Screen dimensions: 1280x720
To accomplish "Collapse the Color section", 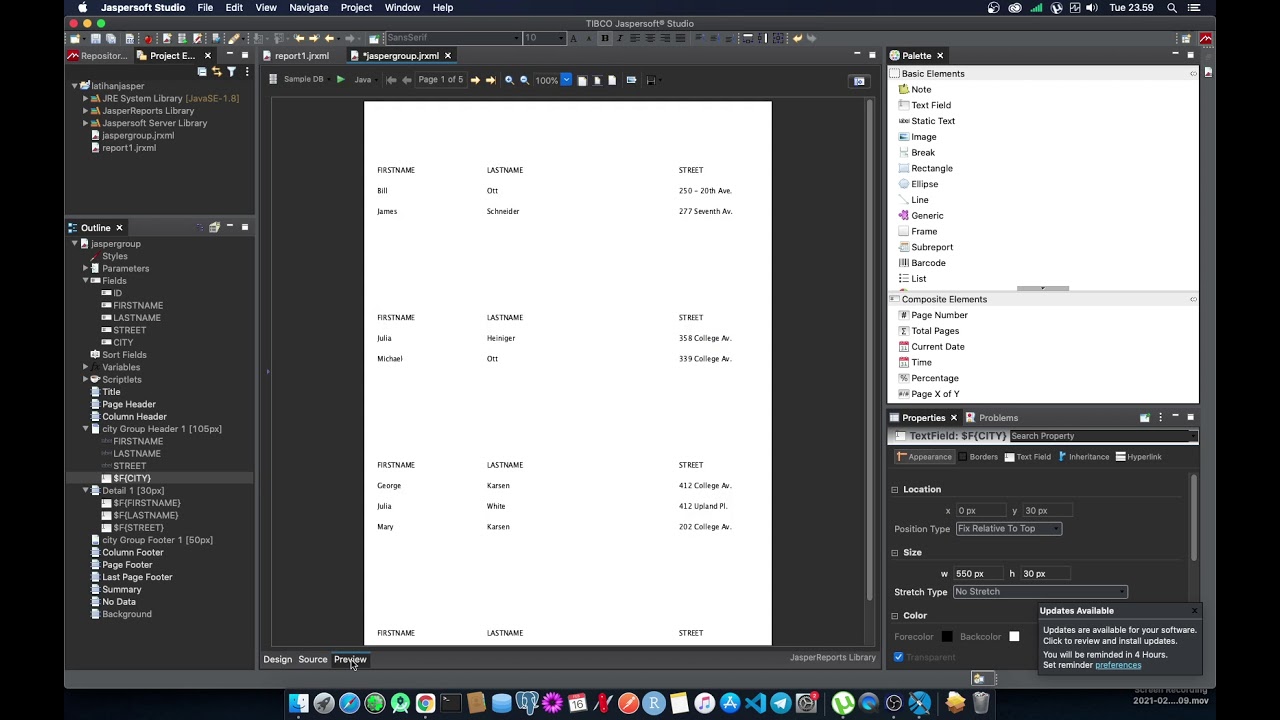I will point(895,616).
